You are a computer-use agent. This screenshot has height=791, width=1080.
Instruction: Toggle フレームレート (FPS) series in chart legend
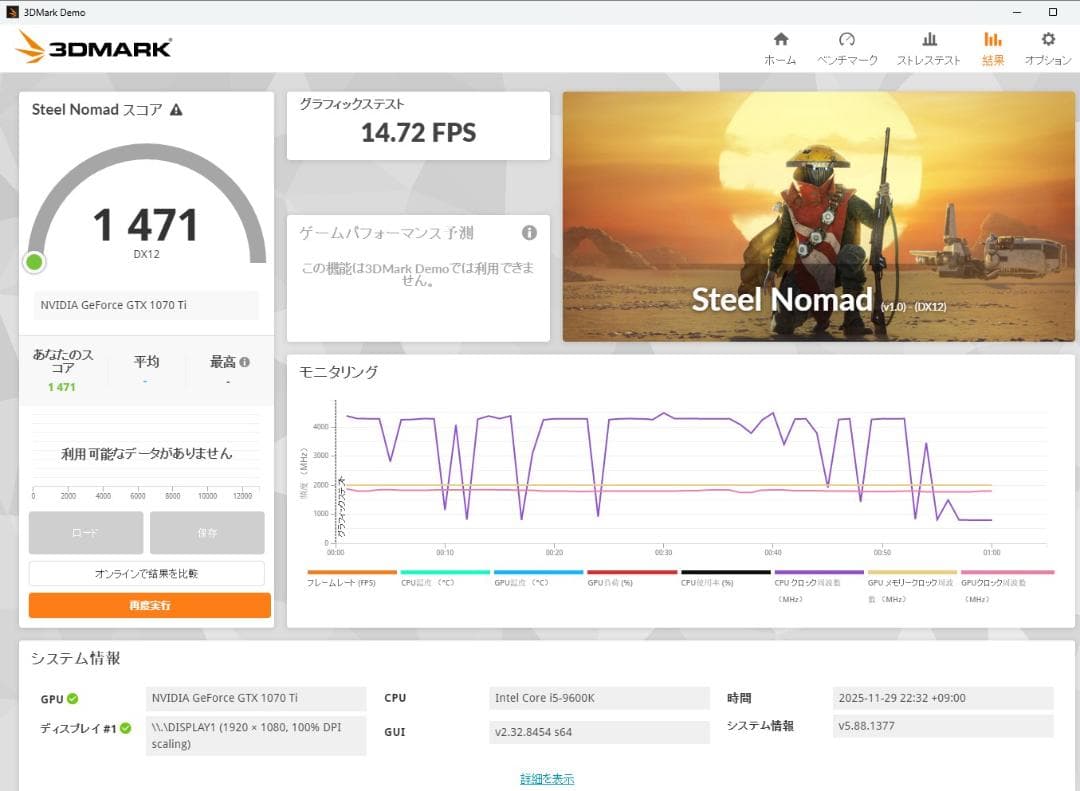[x=341, y=582]
